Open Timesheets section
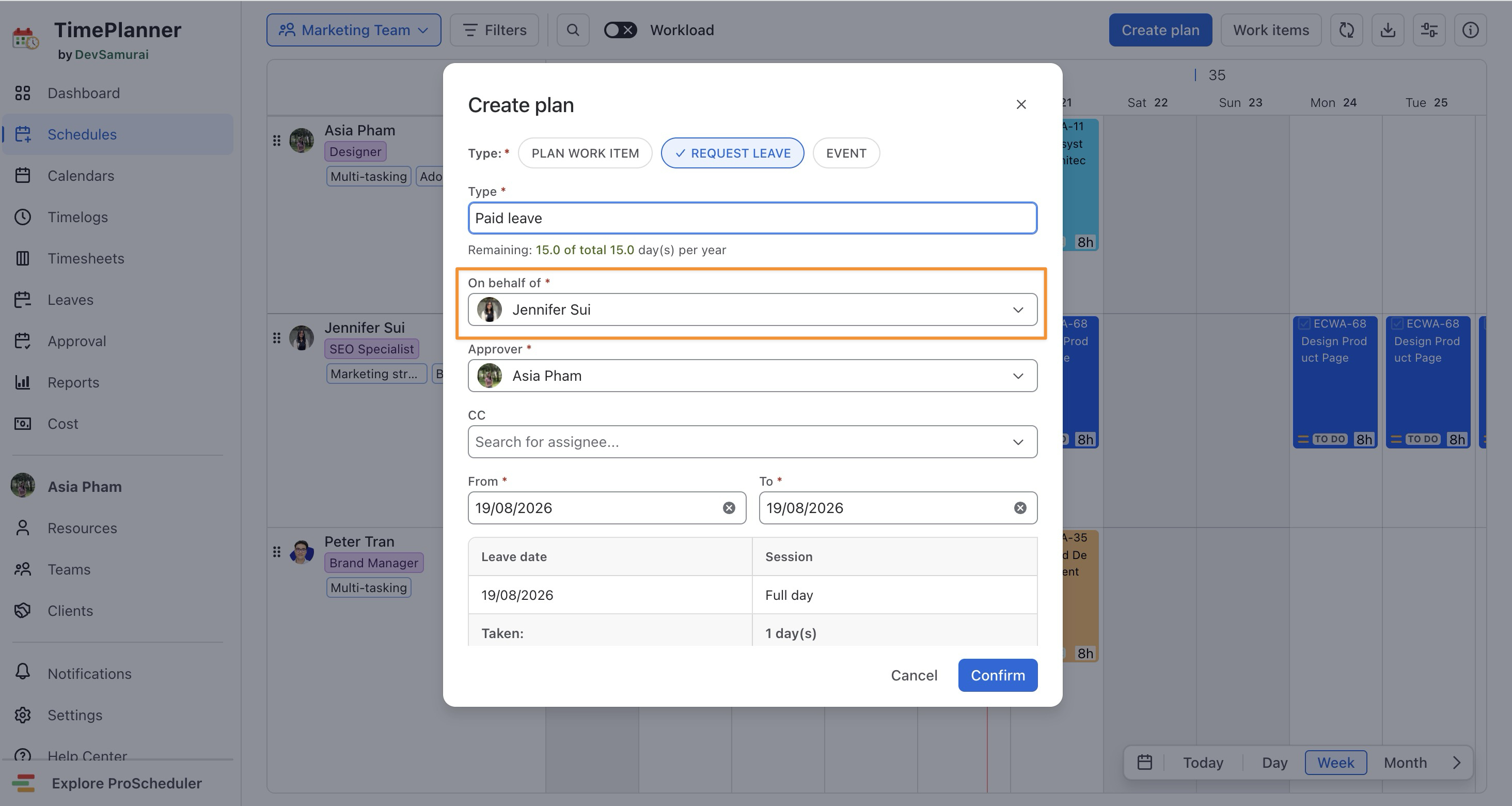 coord(117,258)
